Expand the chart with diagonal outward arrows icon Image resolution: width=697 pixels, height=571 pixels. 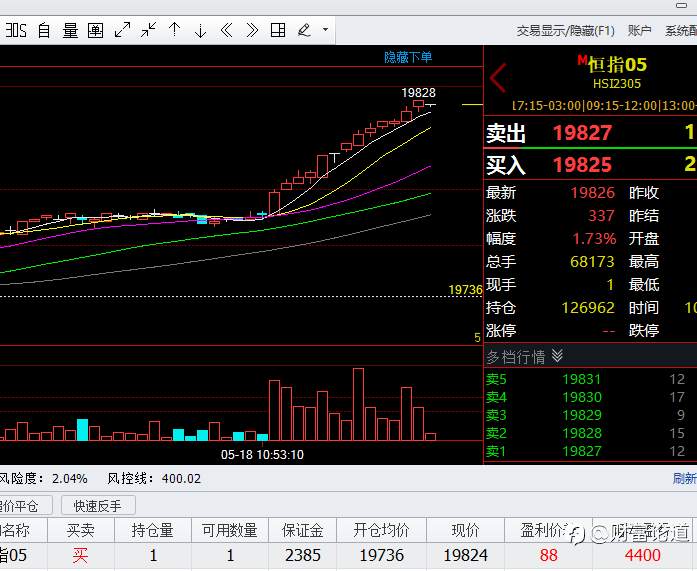[x=122, y=30]
